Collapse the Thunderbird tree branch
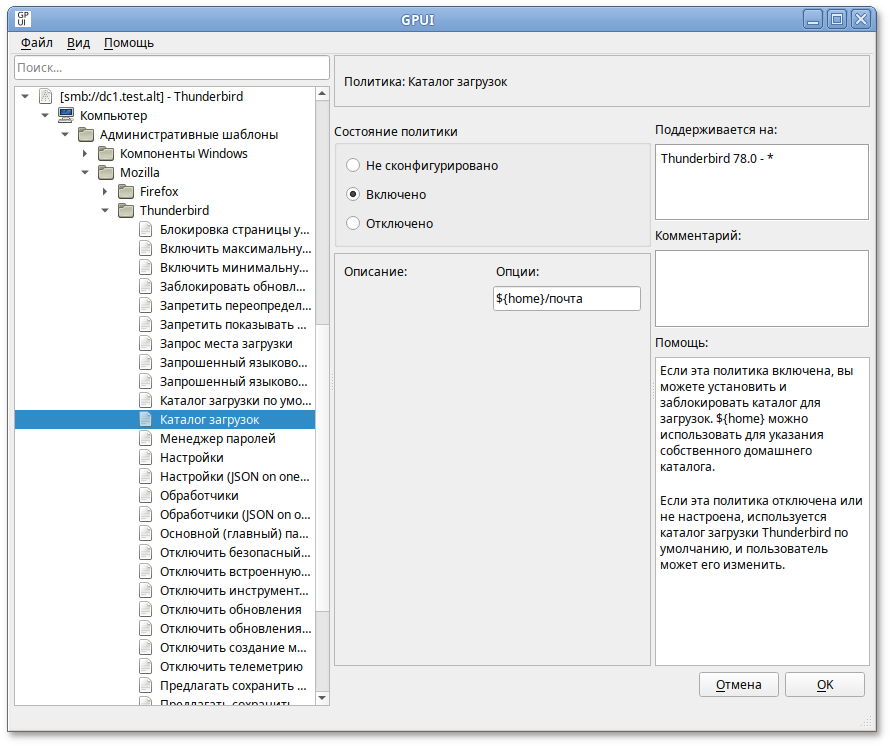This screenshot has height=746, width=890. click(105, 210)
